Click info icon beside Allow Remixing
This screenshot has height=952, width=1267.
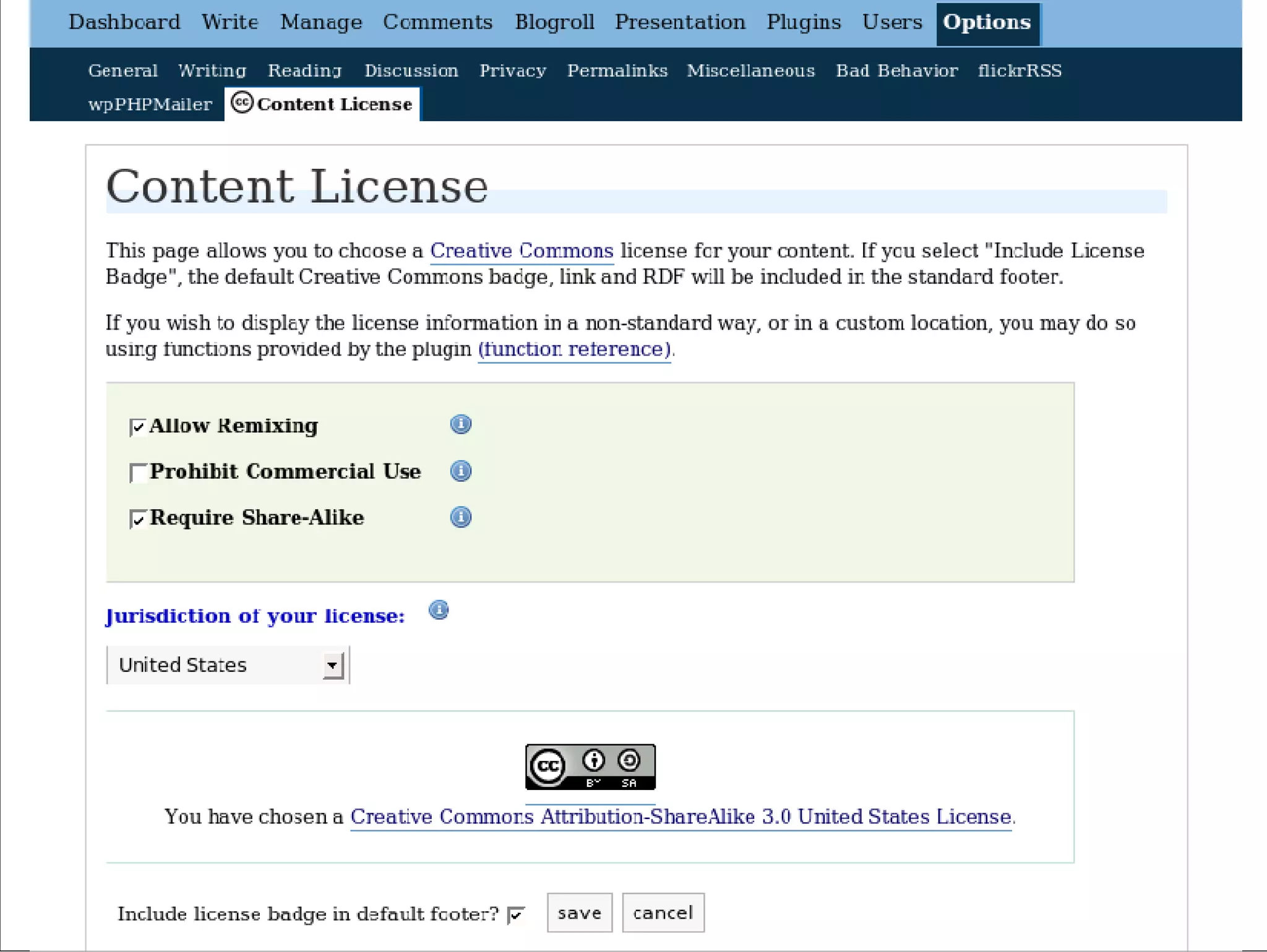(x=460, y=424)
